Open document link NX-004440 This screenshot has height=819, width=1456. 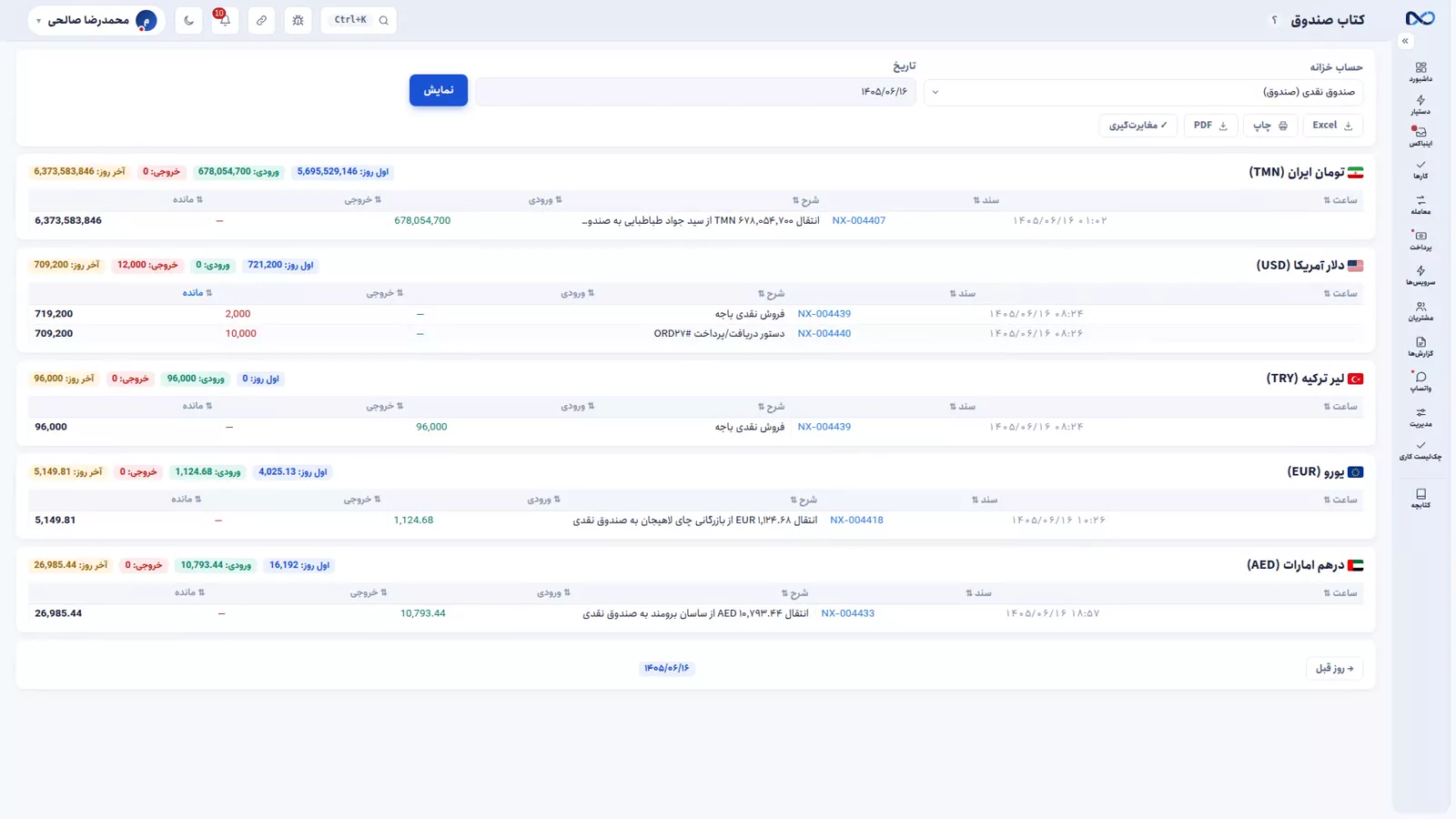824,334
